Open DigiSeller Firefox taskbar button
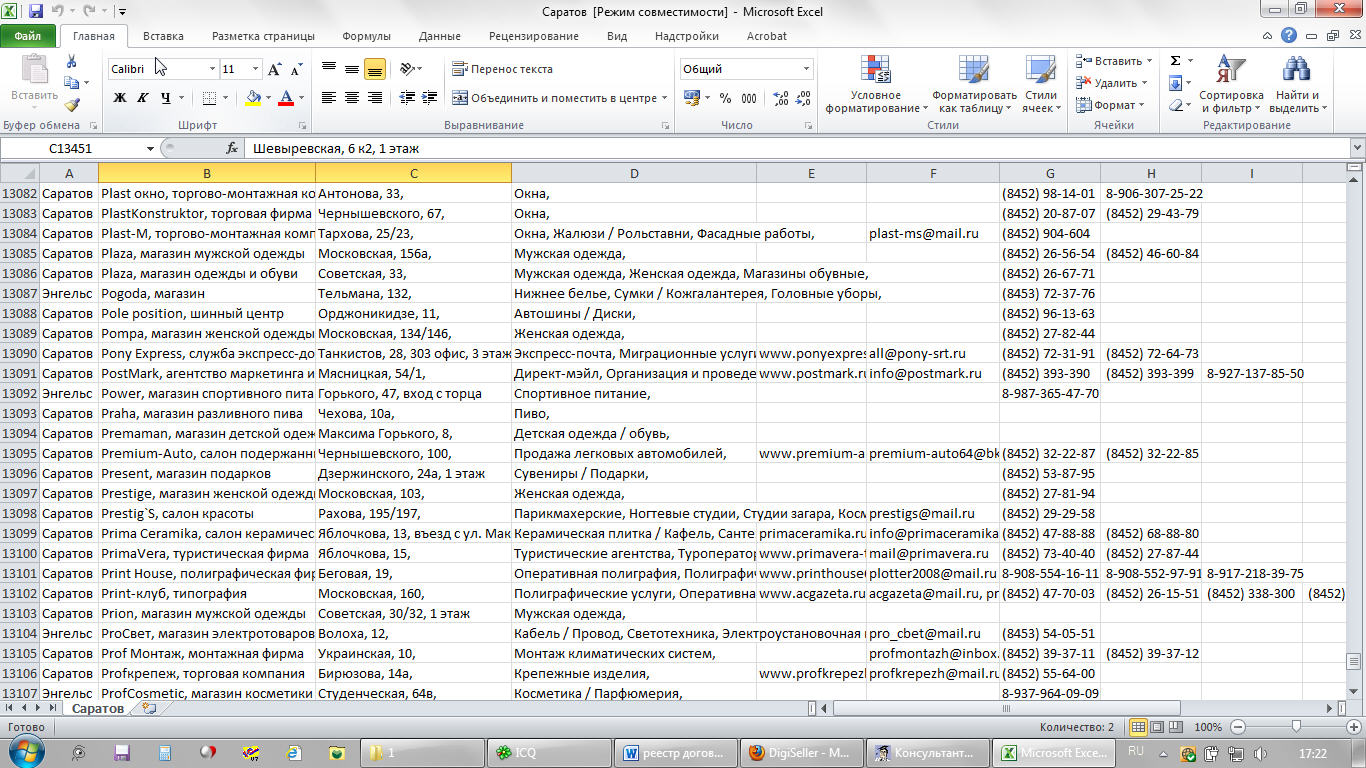 click(x=801, y=752)
